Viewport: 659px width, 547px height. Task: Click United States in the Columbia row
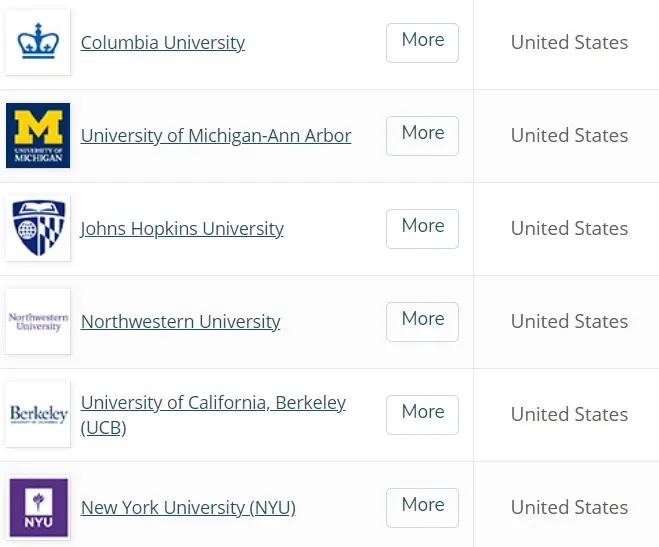coord(569,43)
